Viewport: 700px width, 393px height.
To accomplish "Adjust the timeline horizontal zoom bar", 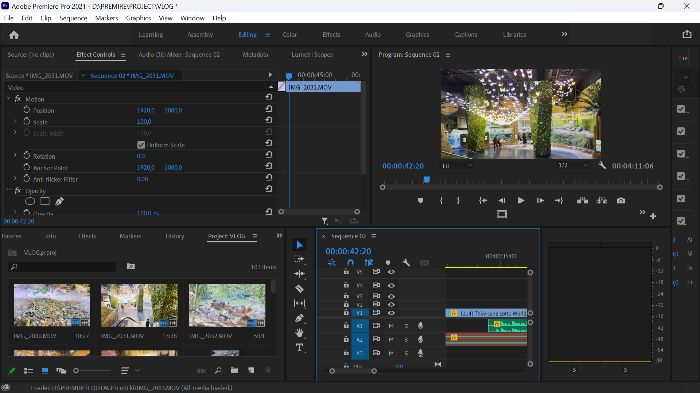I will click(x=353, y=371).
